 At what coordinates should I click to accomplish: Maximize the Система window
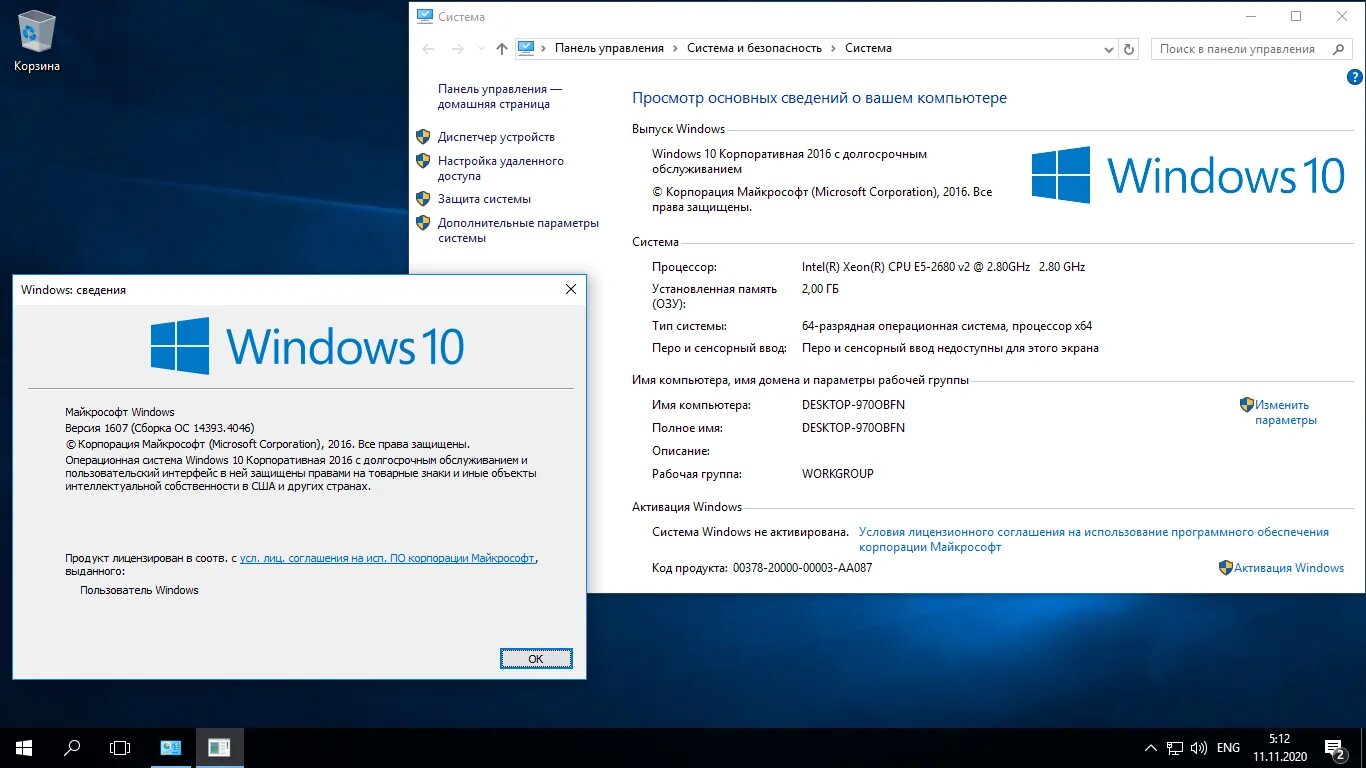1296,16
